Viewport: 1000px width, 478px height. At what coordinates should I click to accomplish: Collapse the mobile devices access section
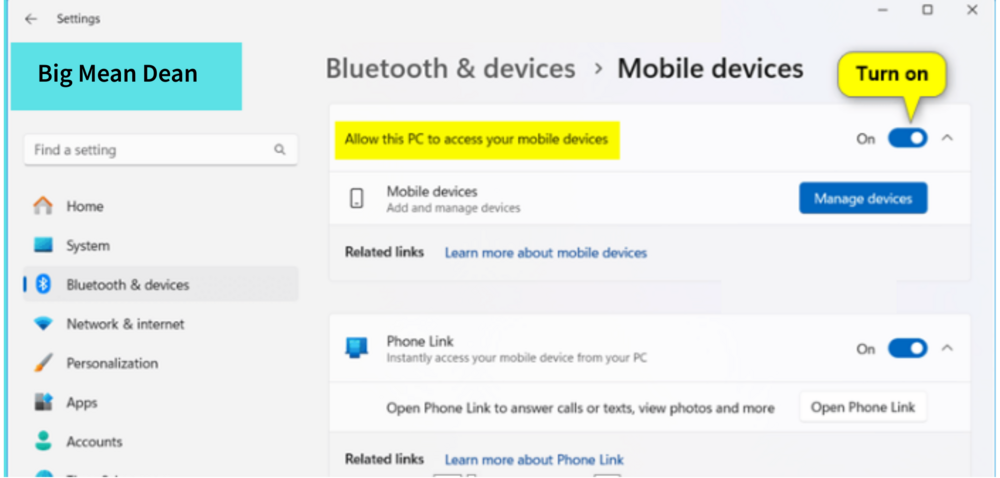pos(948,138)
